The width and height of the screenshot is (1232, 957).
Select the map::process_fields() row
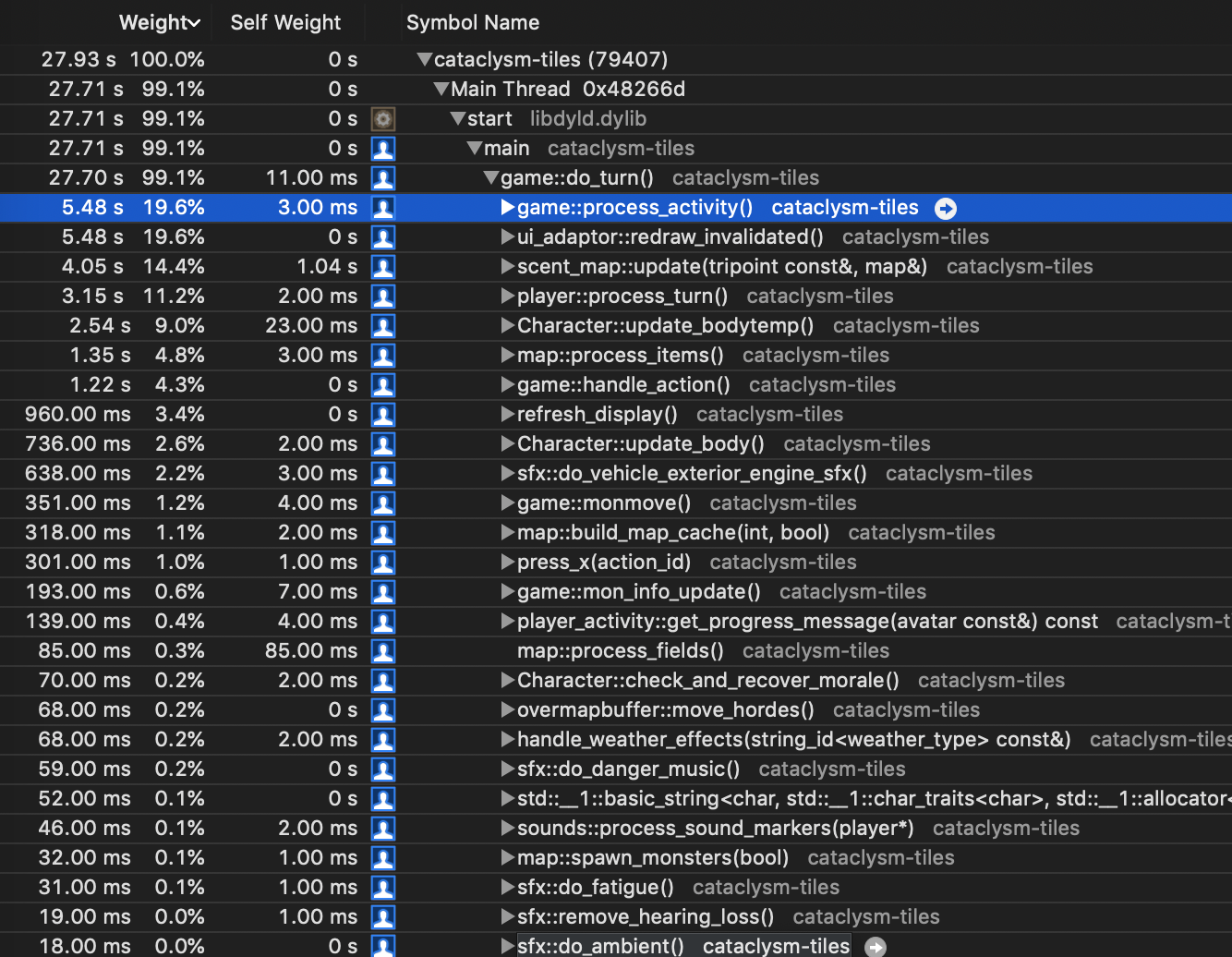tap(616, 651)
